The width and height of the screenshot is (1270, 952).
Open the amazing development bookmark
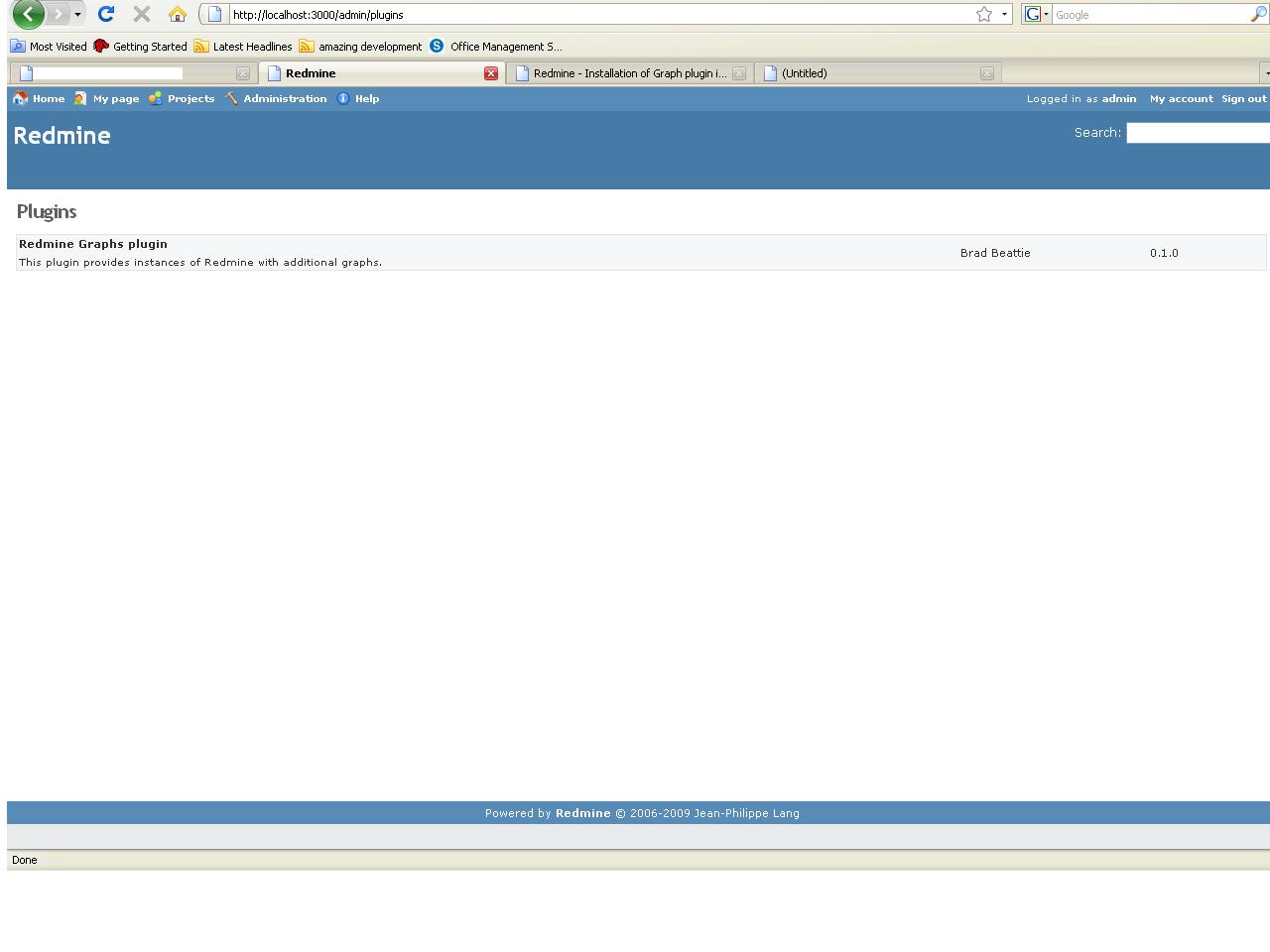360,47
